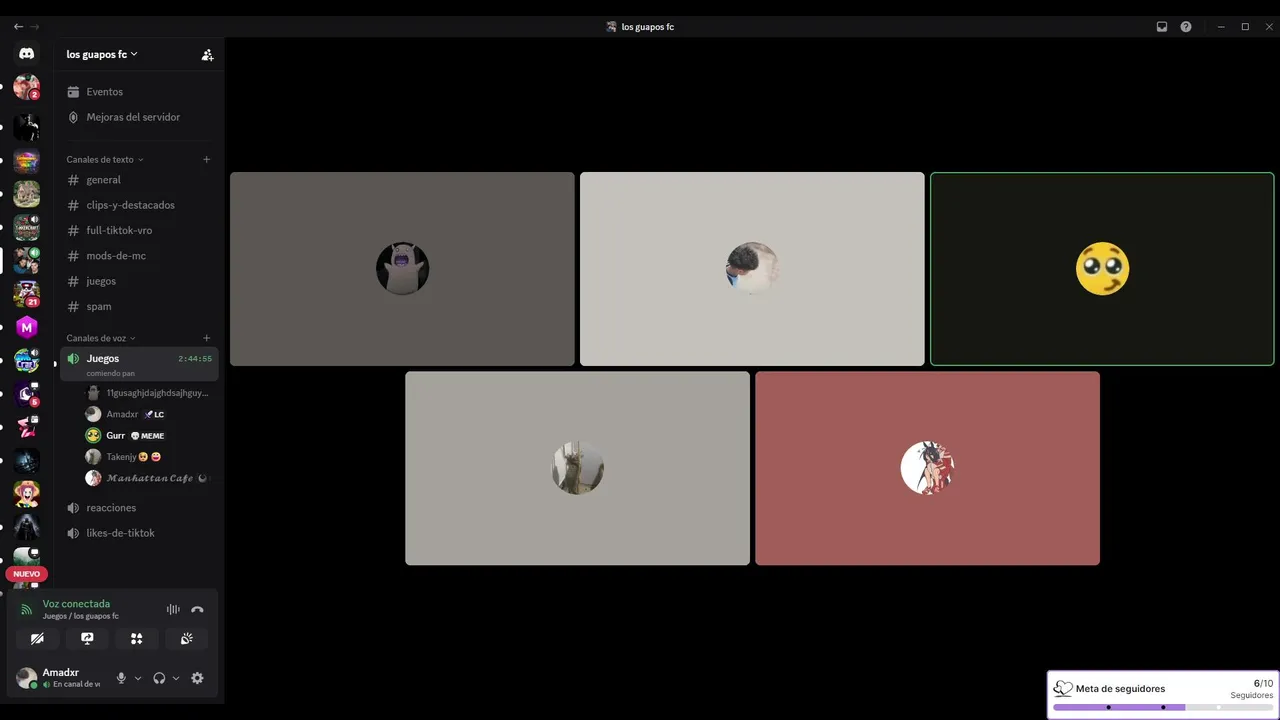Viewport: 1280px width, 720px height.
Task: Start an activity shapes icon
Action: (137, 638)
